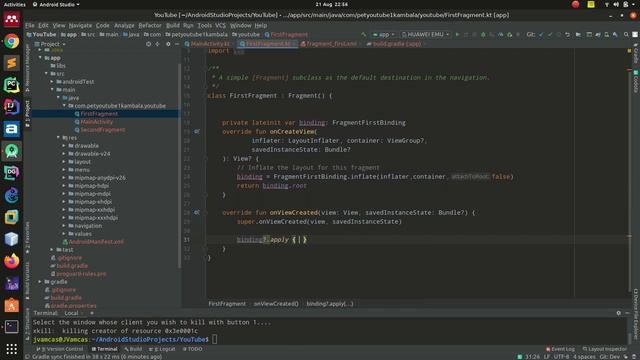Open IntelliJ IDEA from the dock

tap(11, 107)
